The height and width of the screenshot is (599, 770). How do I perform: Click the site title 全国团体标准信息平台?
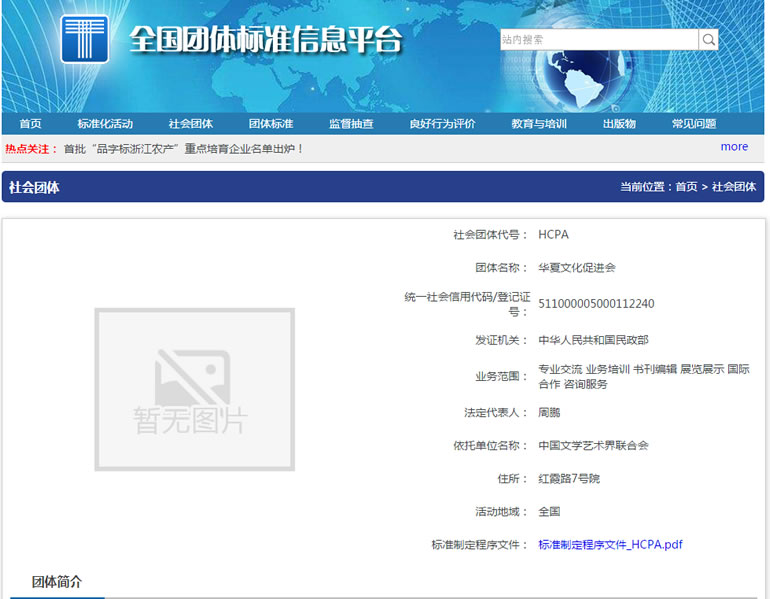[266, 39]
